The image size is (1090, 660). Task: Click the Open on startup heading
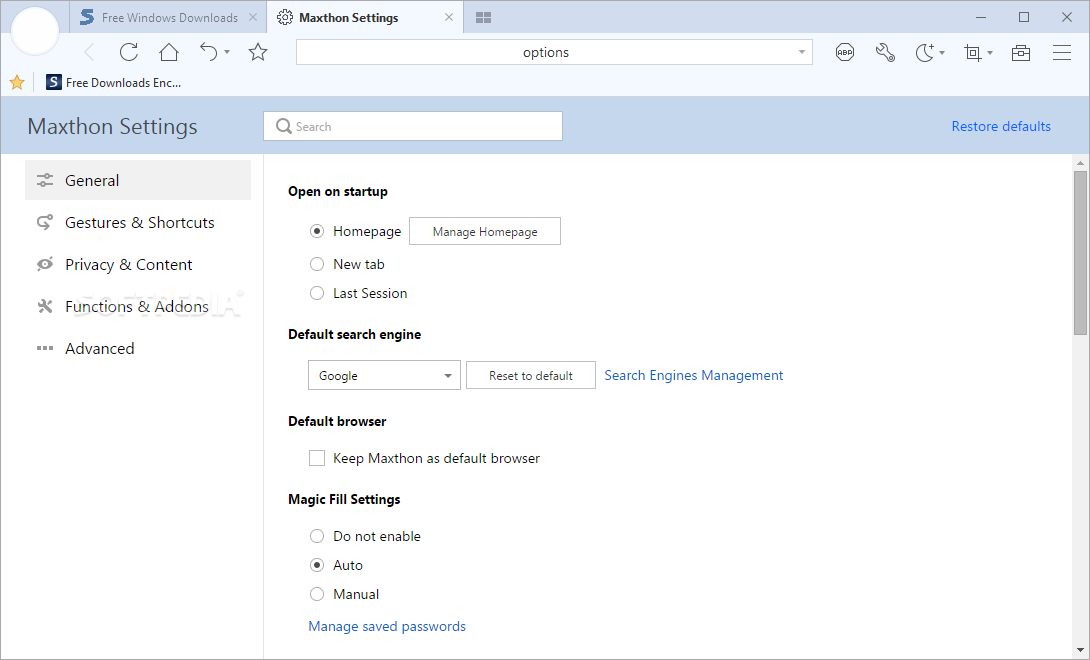[x=338, y=191]
